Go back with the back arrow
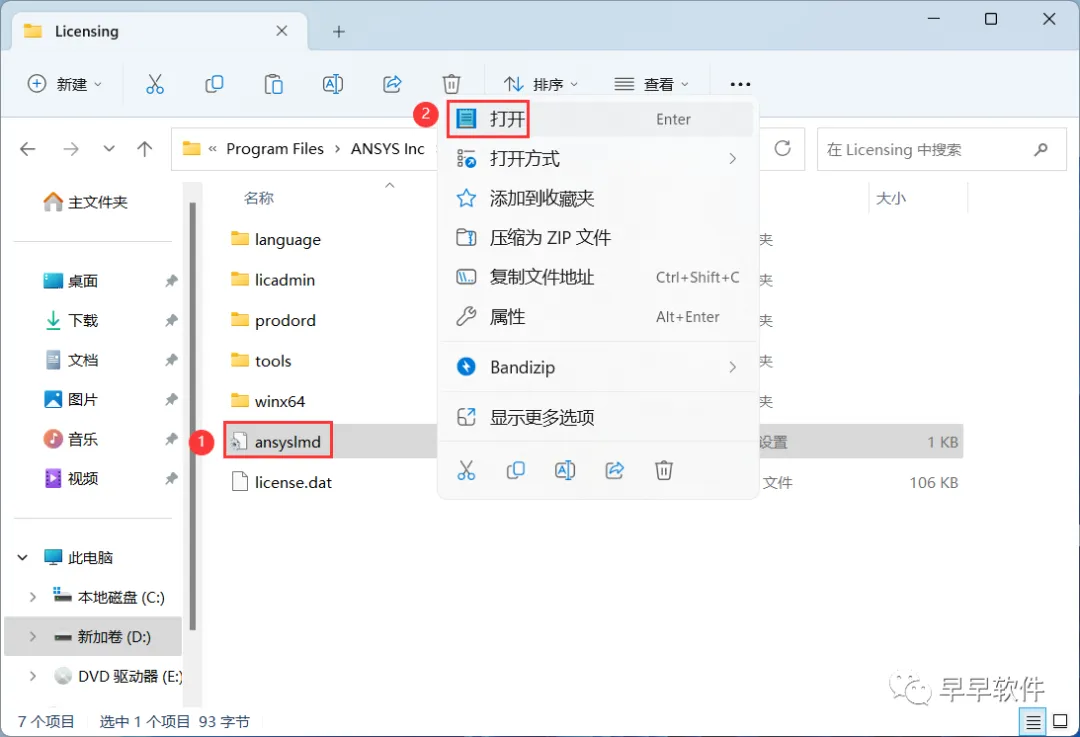 point(28,149)
